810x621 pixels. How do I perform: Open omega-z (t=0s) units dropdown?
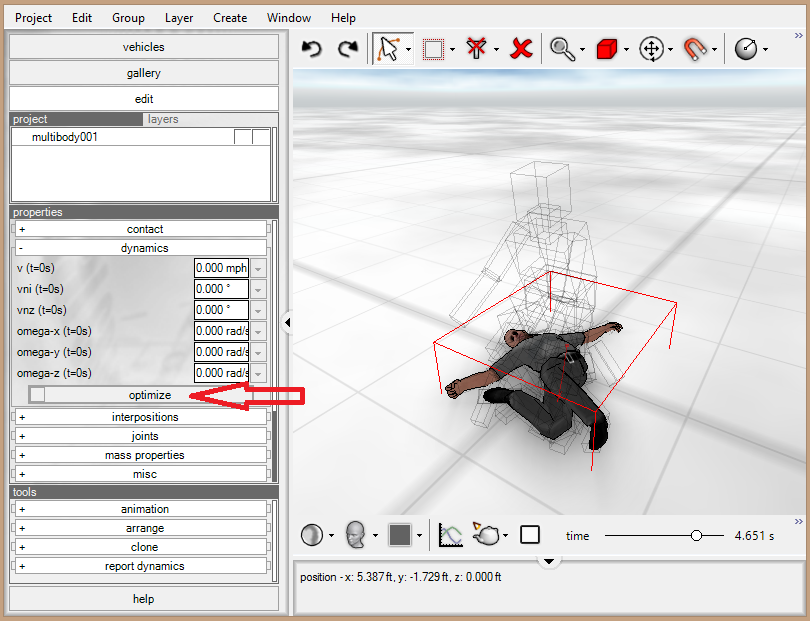coord(258,373)
